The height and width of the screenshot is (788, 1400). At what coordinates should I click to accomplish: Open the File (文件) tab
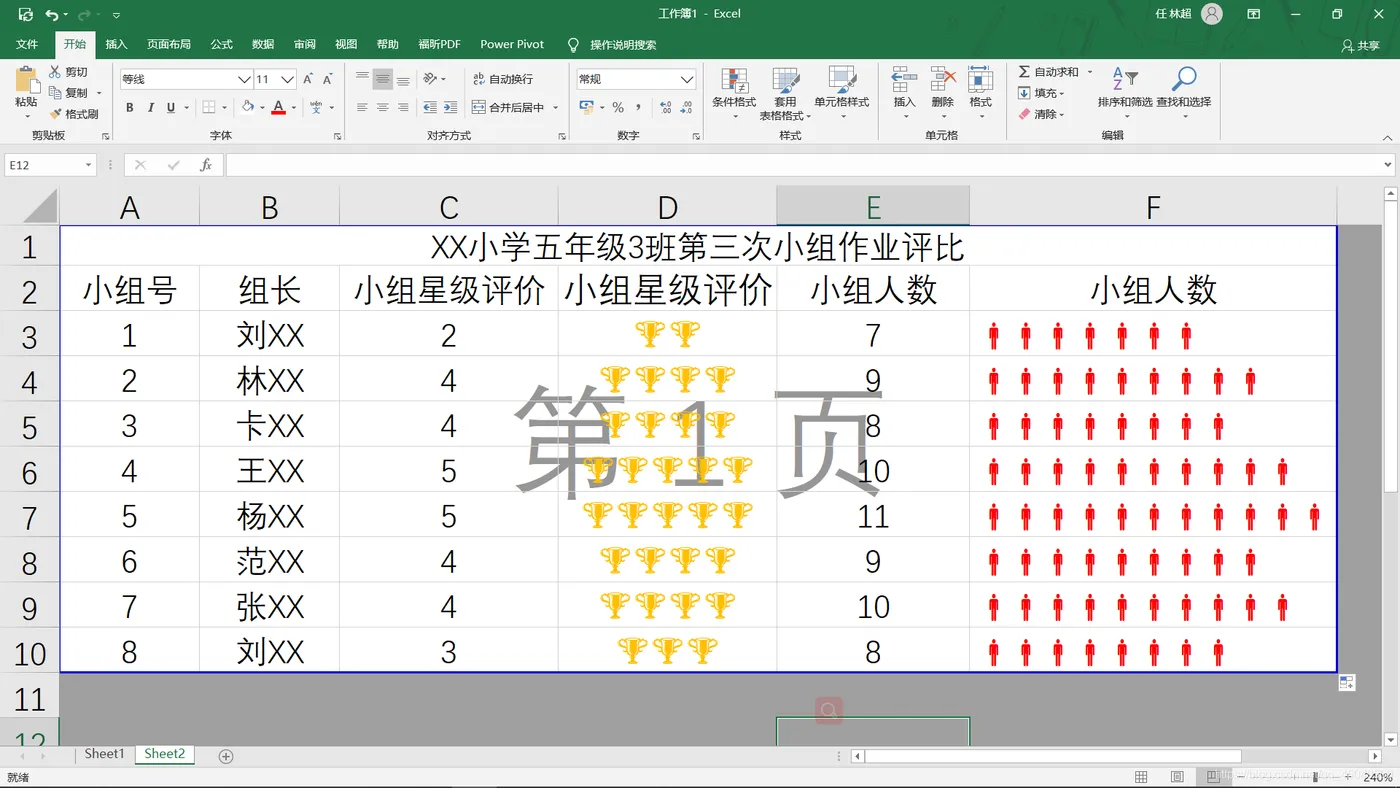coord(27,44)
